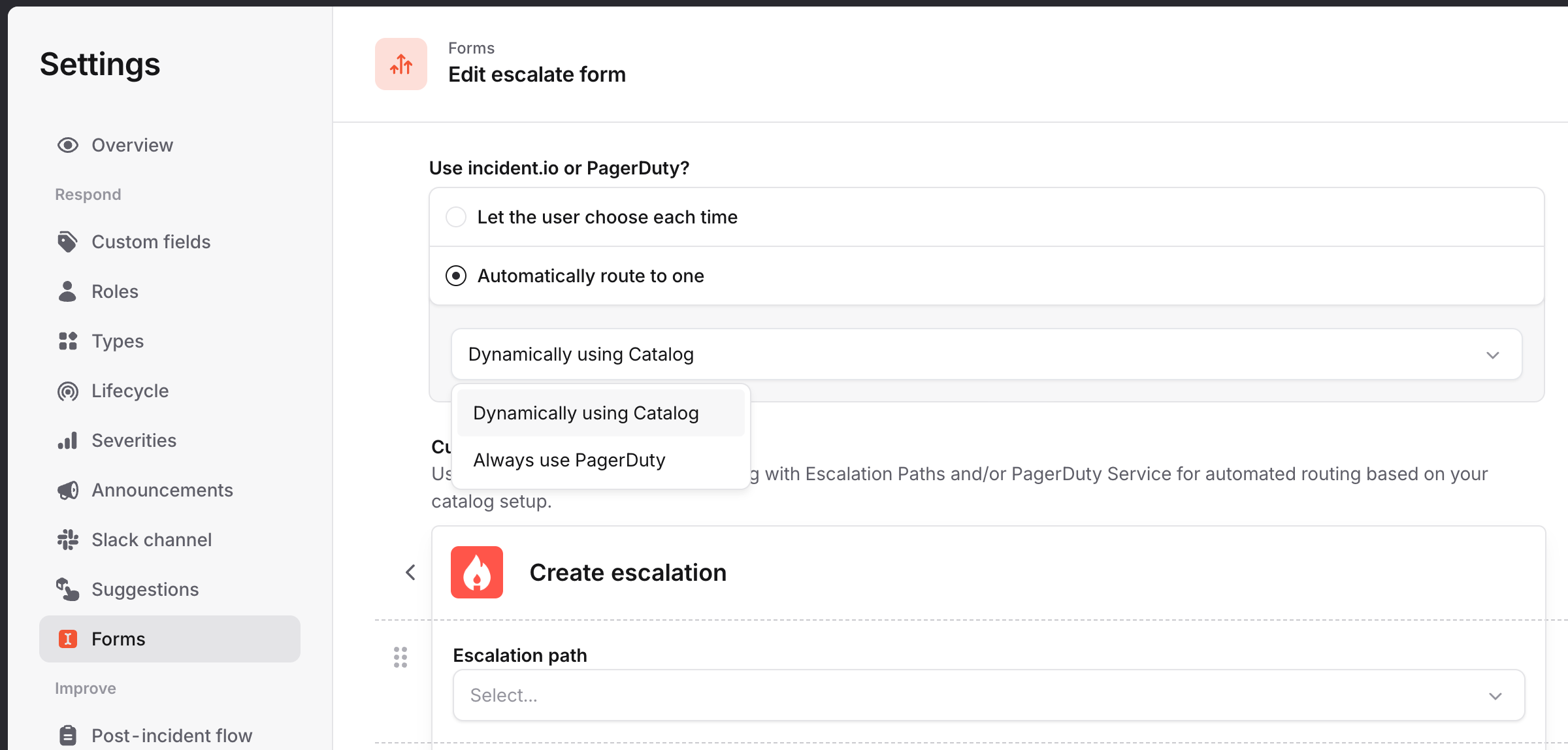This screenshot has width=1568, height=750.
Task: Choose Dynamically using Catalog menu option
Action: [x=586, y=413]
